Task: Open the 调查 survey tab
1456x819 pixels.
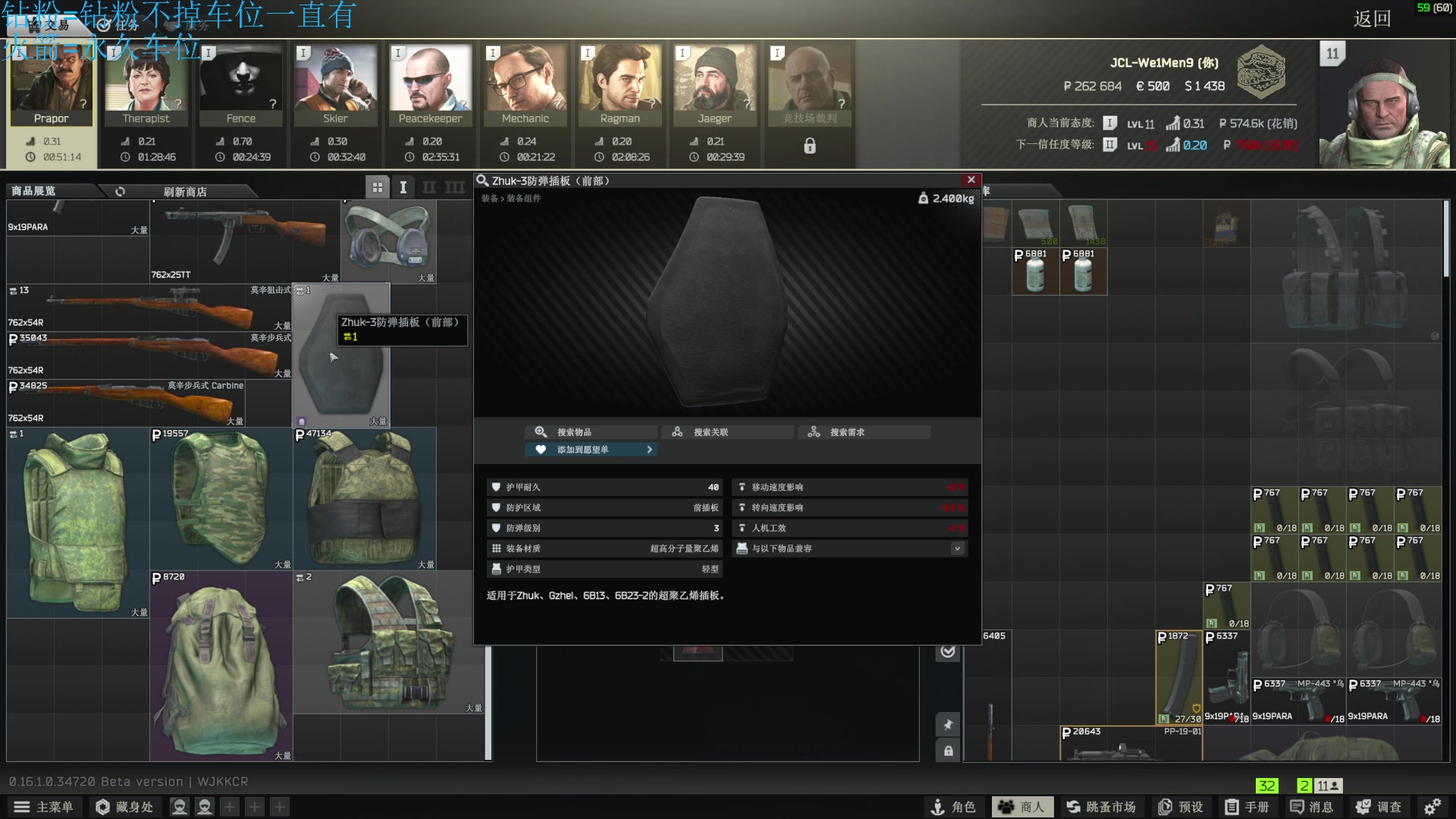Action: click(x=1379, y=807)
